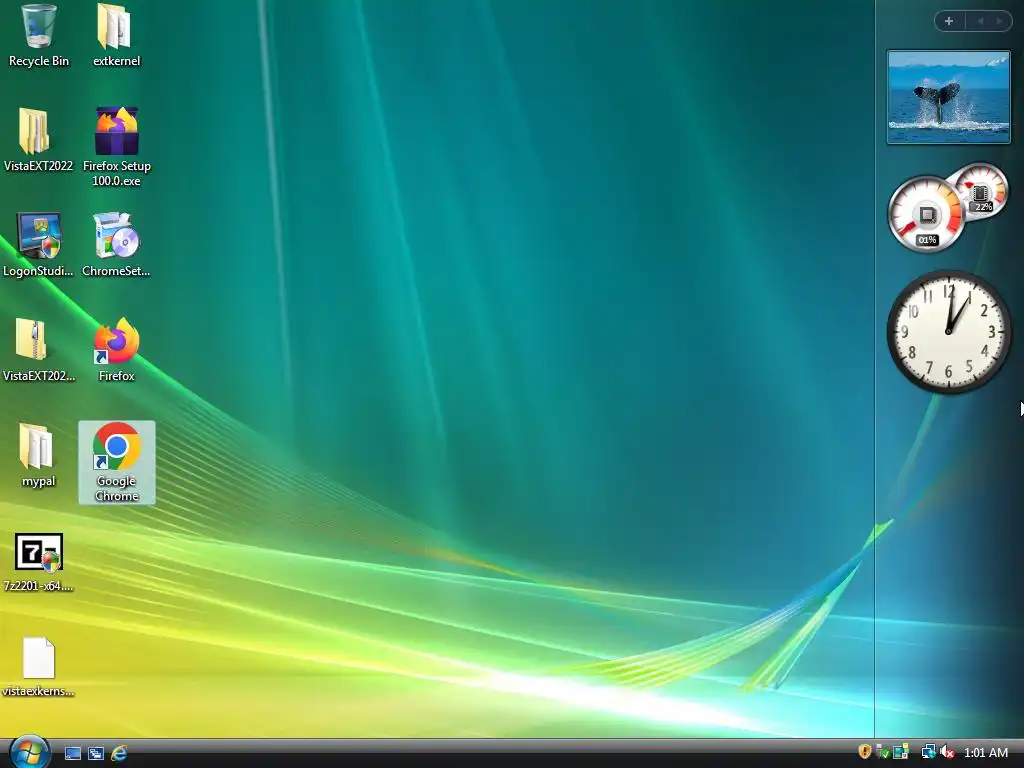The height and width of the screenshot is (768, 1024).
Task: Click the memory gauge showing 22%
Action: pyautogui.click(x=980, y=191)
